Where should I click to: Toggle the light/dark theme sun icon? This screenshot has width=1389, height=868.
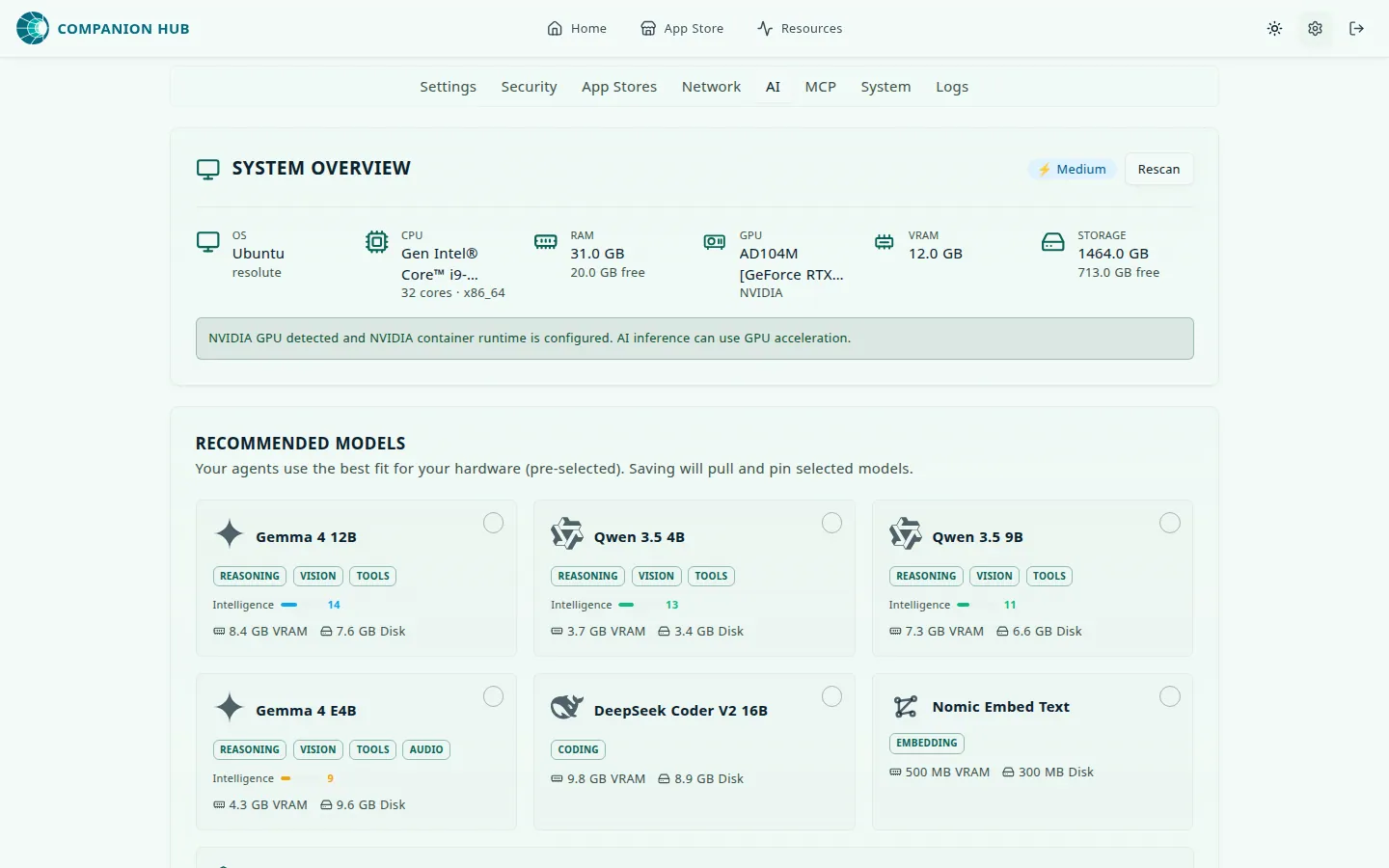(1274, 29)
